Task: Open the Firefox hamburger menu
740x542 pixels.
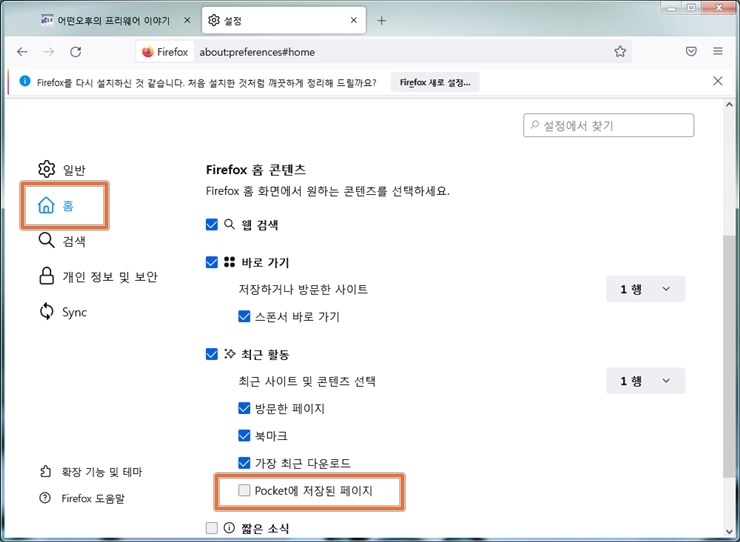Action: coord(718,51)
